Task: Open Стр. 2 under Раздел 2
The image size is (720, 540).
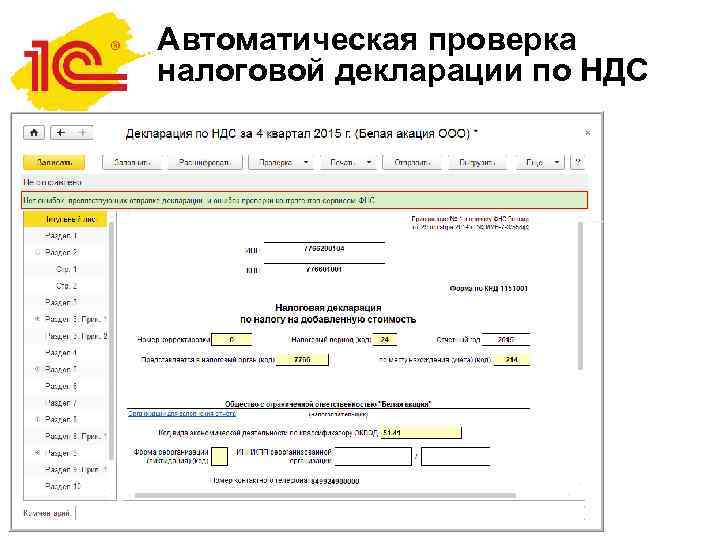Action: (67, 286)
